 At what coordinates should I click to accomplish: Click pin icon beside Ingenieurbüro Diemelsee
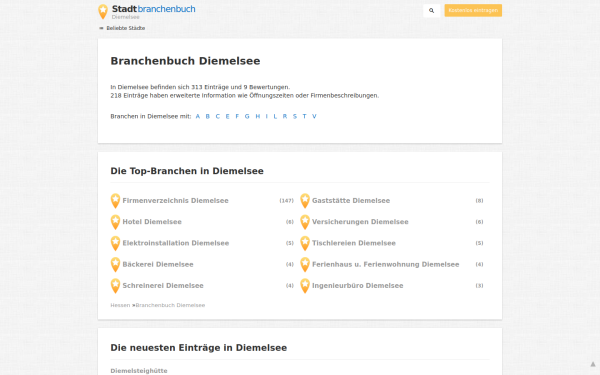(x=305, y=286)
